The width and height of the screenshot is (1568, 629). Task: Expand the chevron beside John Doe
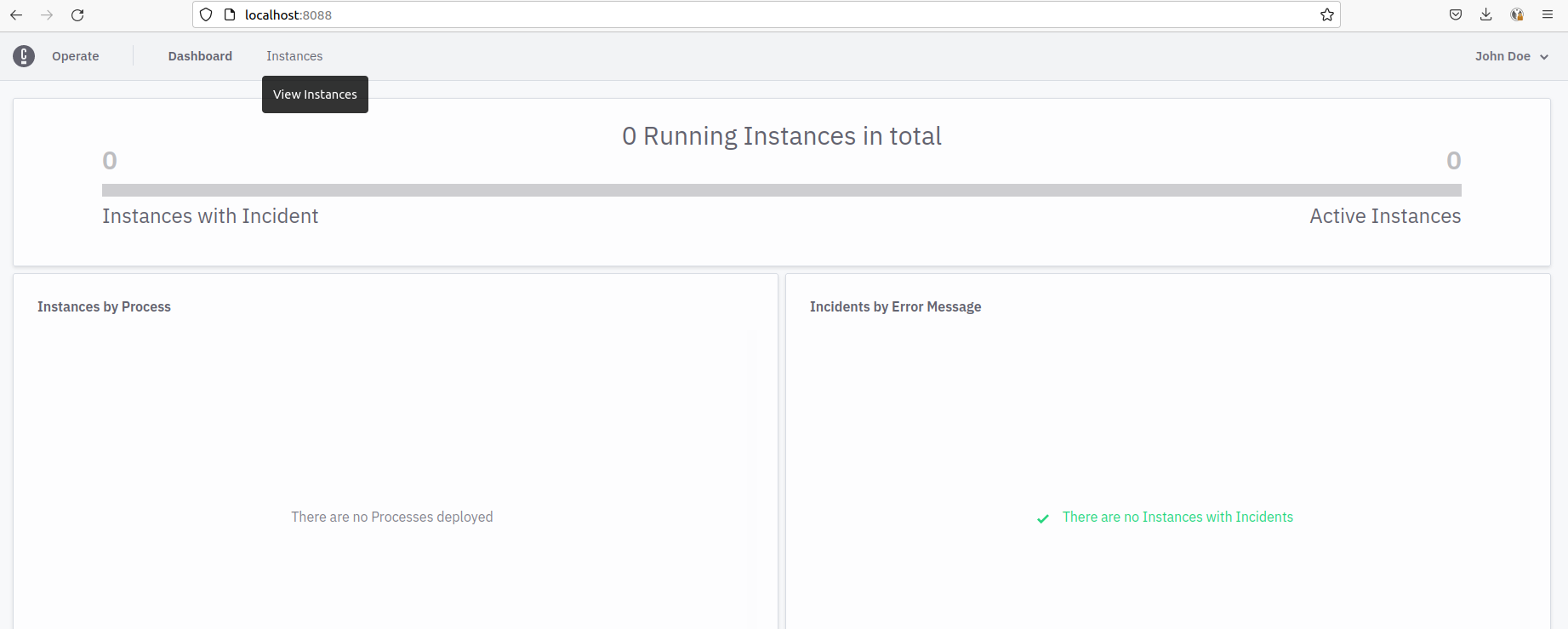(x=1544, y=57)
